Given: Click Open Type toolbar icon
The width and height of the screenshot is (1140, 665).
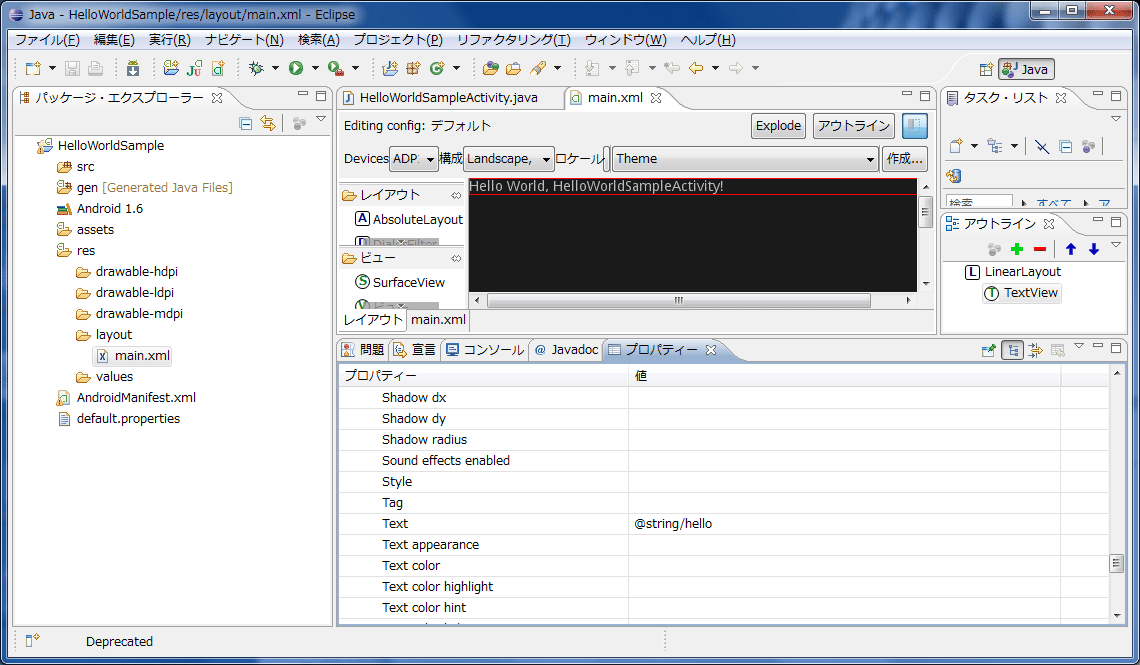Looking at the screenshot, I should (x=491, y=68).
